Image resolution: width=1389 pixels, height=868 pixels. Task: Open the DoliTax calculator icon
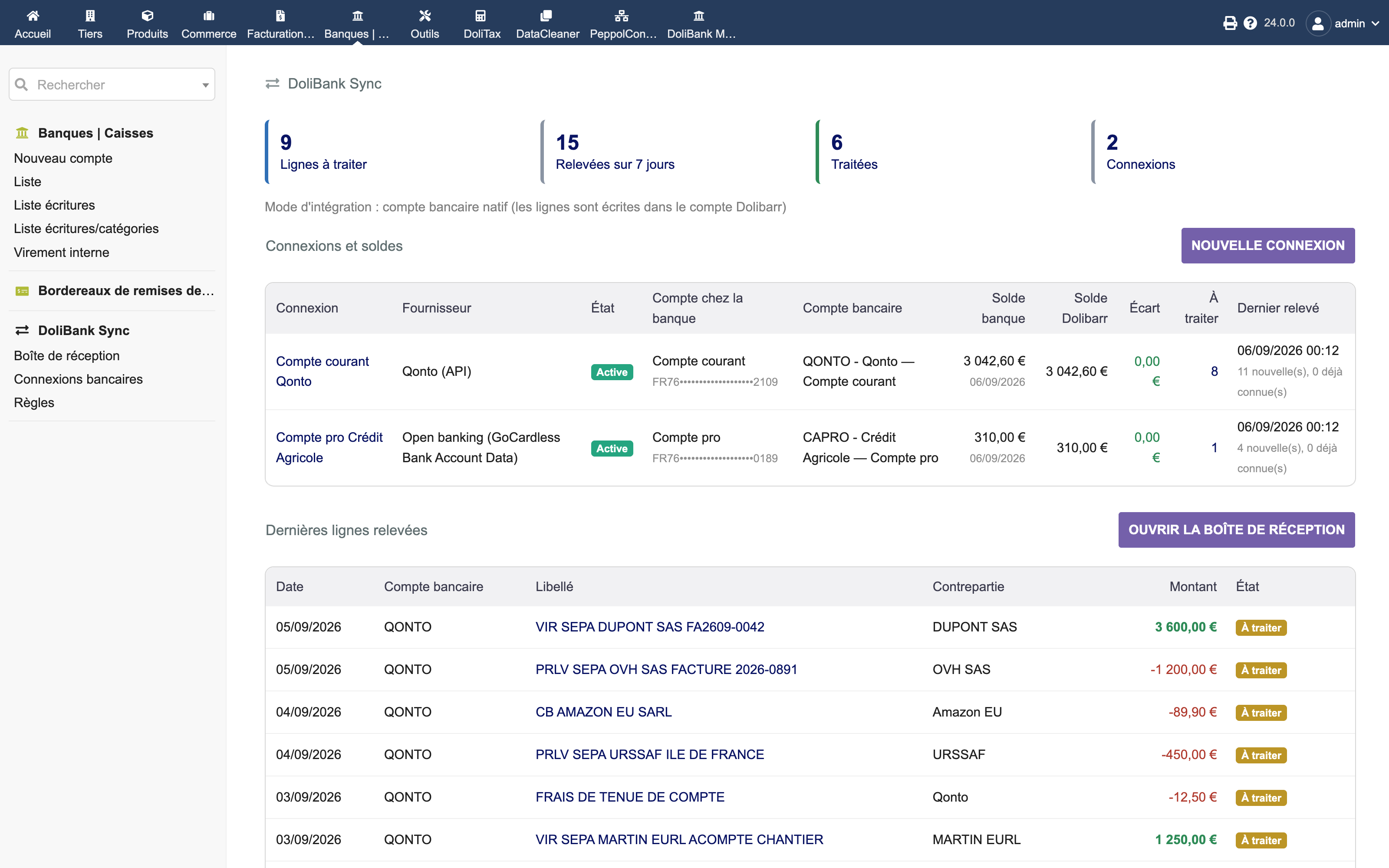pos(481,16)
